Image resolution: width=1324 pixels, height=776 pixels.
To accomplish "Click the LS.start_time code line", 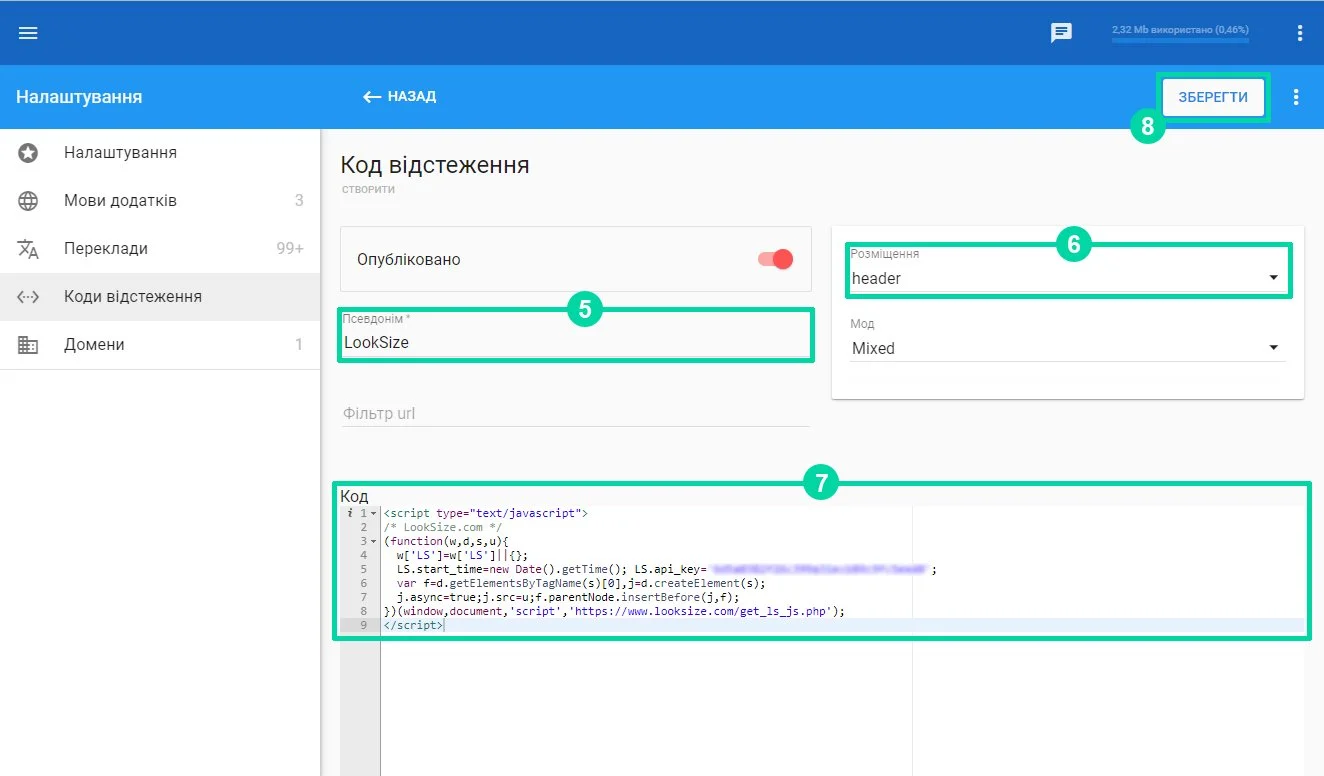I will click(666, 569).
